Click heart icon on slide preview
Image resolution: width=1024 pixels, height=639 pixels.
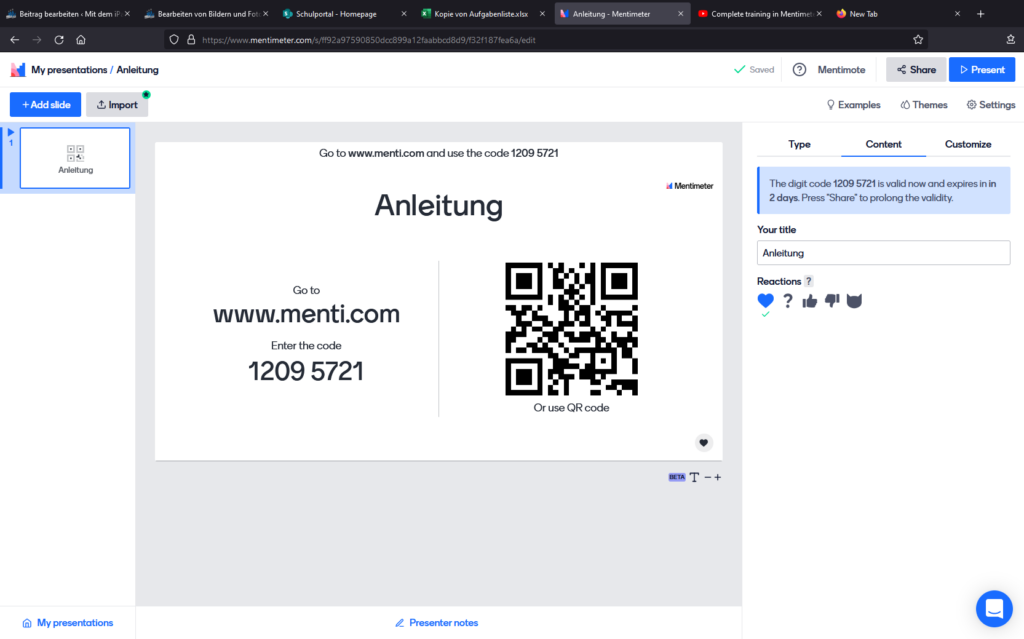click(x=704, y=443)
